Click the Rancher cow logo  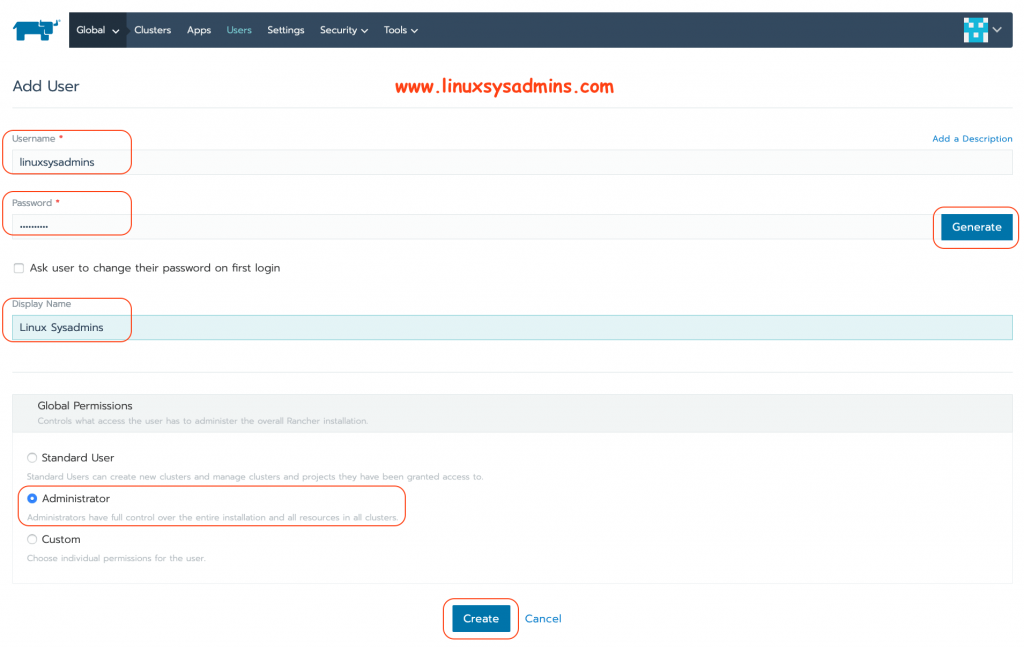(36, 30)
